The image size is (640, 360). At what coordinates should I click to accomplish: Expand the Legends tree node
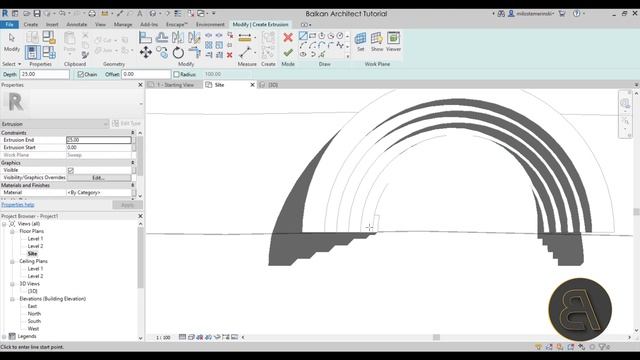click(x=4, y=337)
